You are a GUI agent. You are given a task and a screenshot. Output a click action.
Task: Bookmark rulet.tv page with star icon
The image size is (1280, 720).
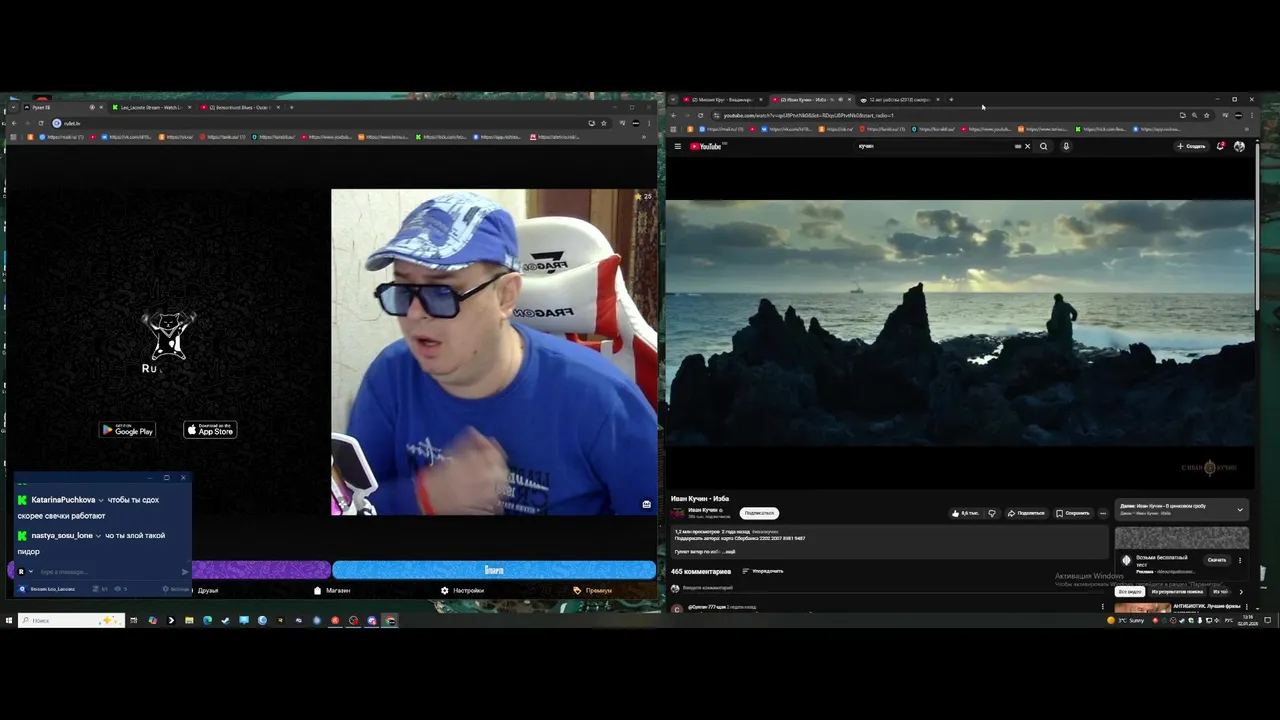pos(603,123)
